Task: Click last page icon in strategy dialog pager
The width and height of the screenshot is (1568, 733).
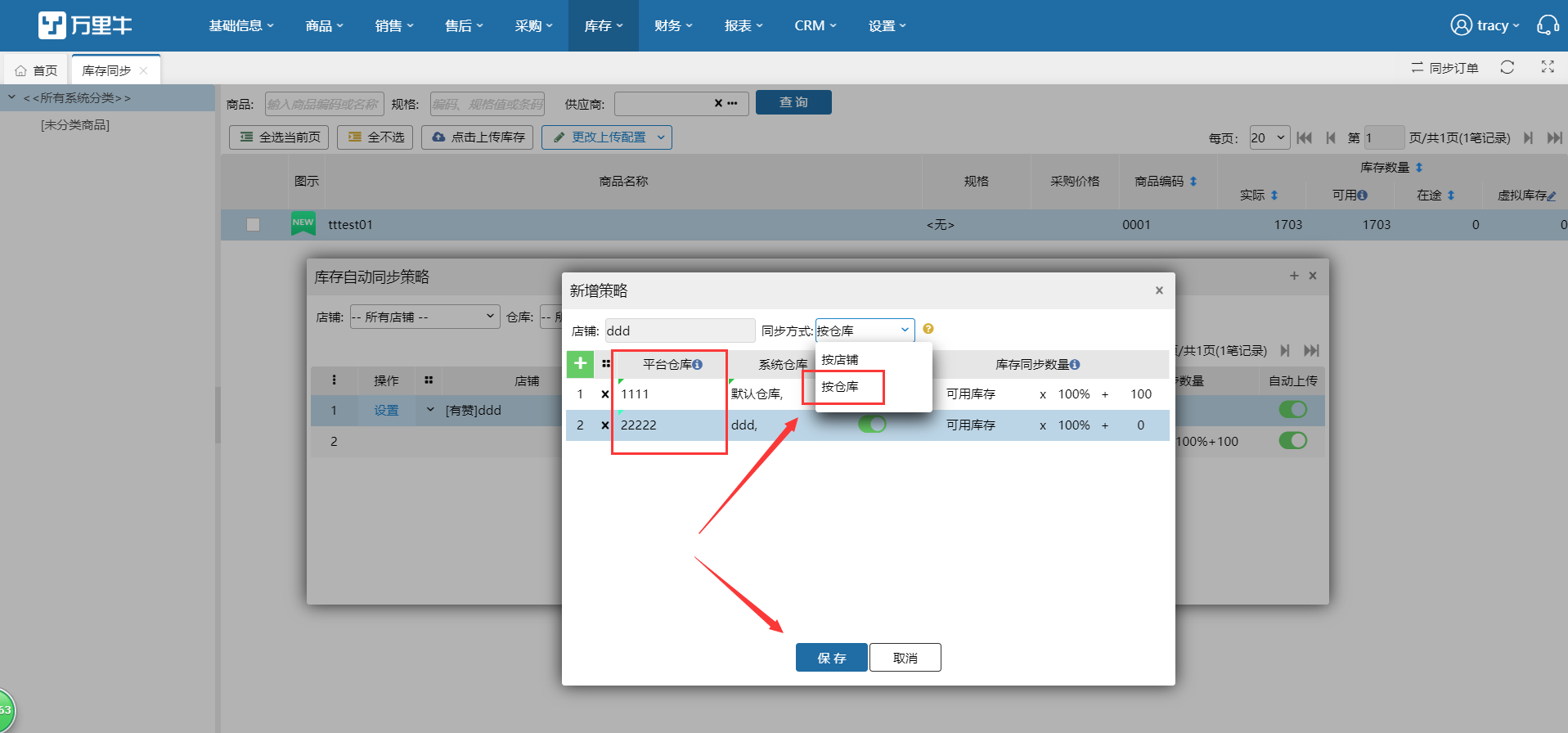Action: 1311,350
